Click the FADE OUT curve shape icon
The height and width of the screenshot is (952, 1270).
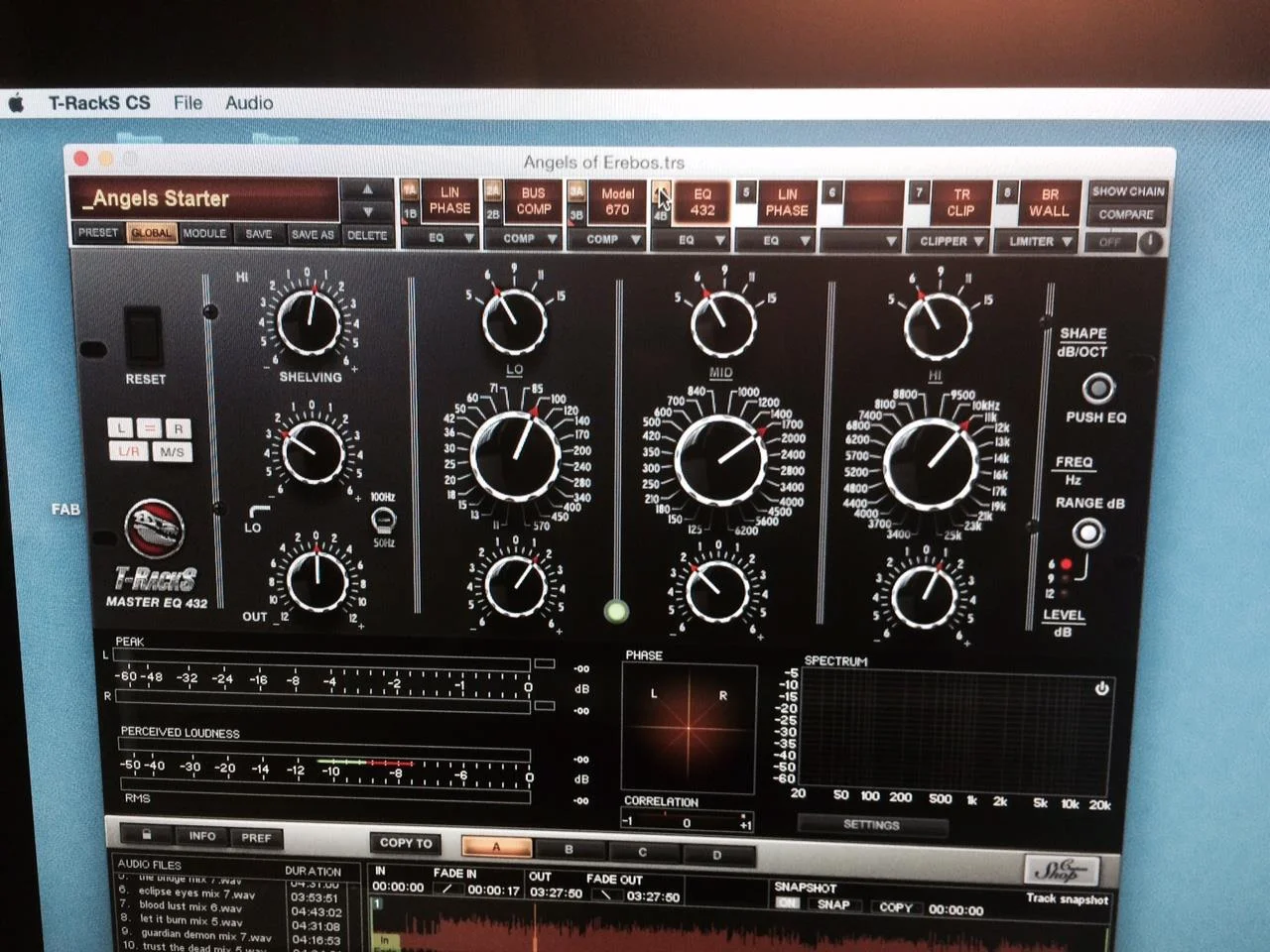point(604,895)
